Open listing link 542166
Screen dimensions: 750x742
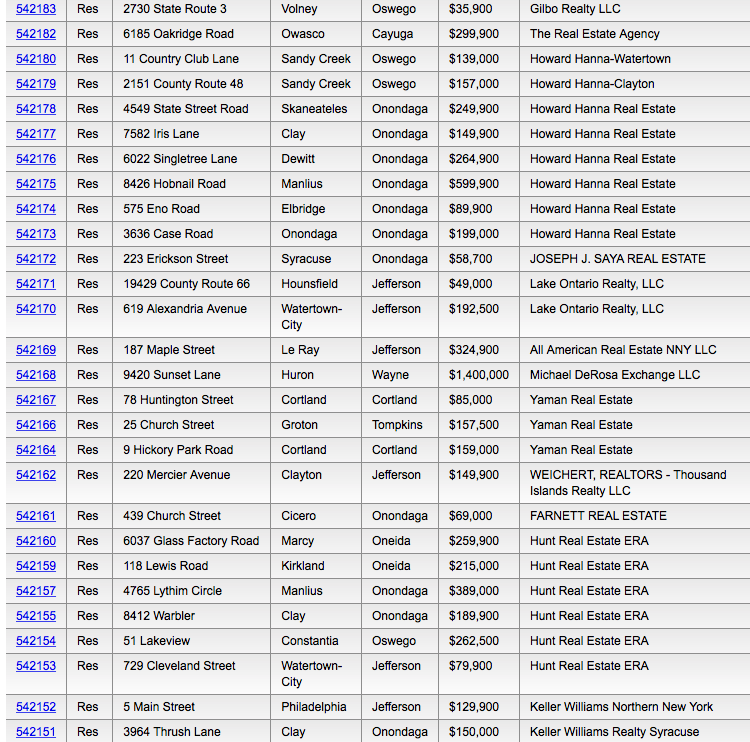(36, 424)
